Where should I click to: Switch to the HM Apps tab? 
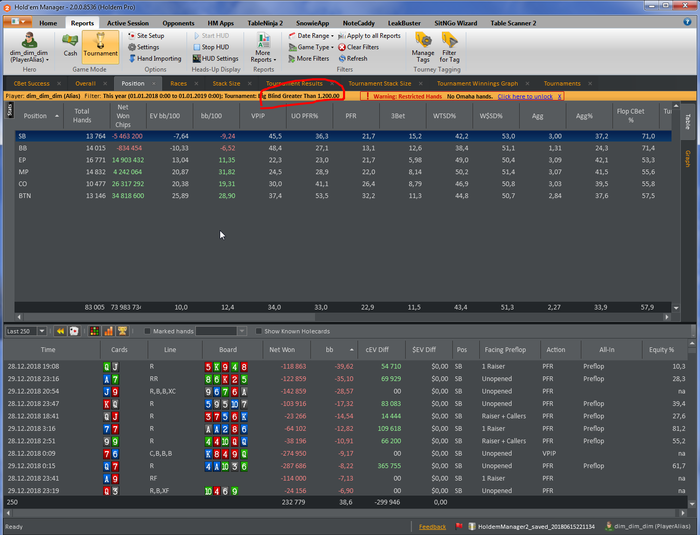point(221,23)
